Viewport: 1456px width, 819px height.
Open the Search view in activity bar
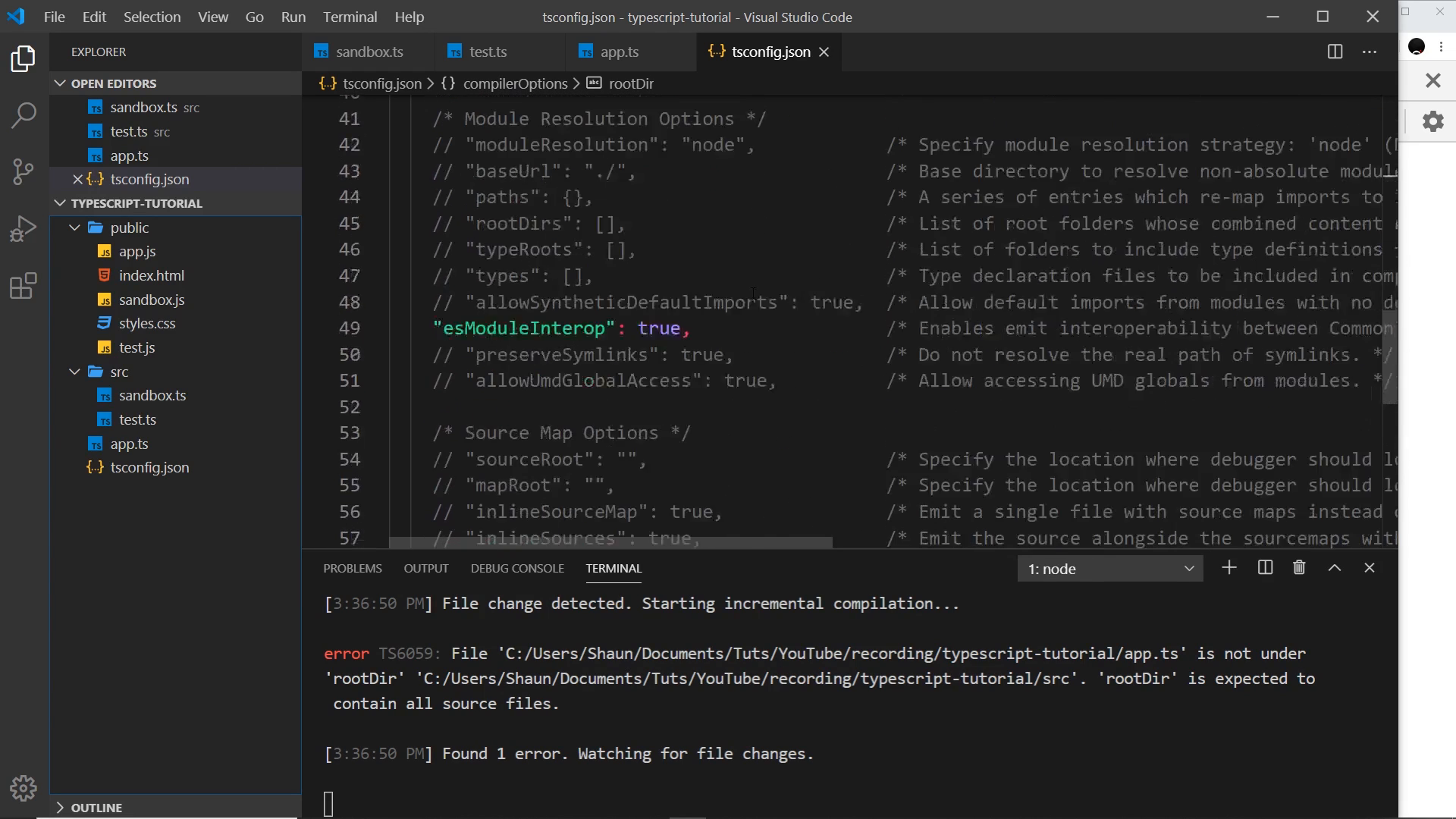pyautogui.click(x=24, y=115)
